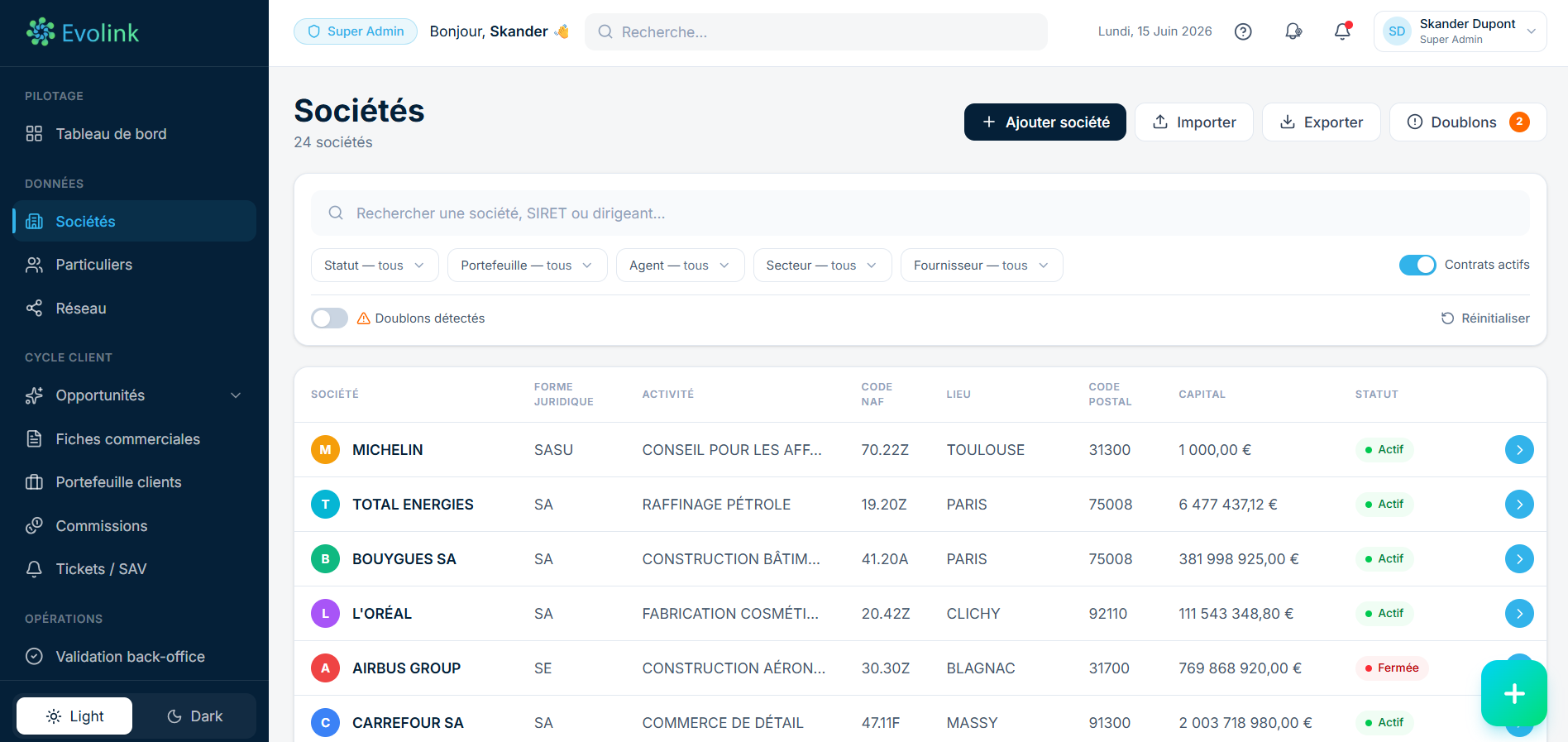This screenshot has height=742, width=1568.
Task: Select Sociétés in the sidebar
Action: 134,222
